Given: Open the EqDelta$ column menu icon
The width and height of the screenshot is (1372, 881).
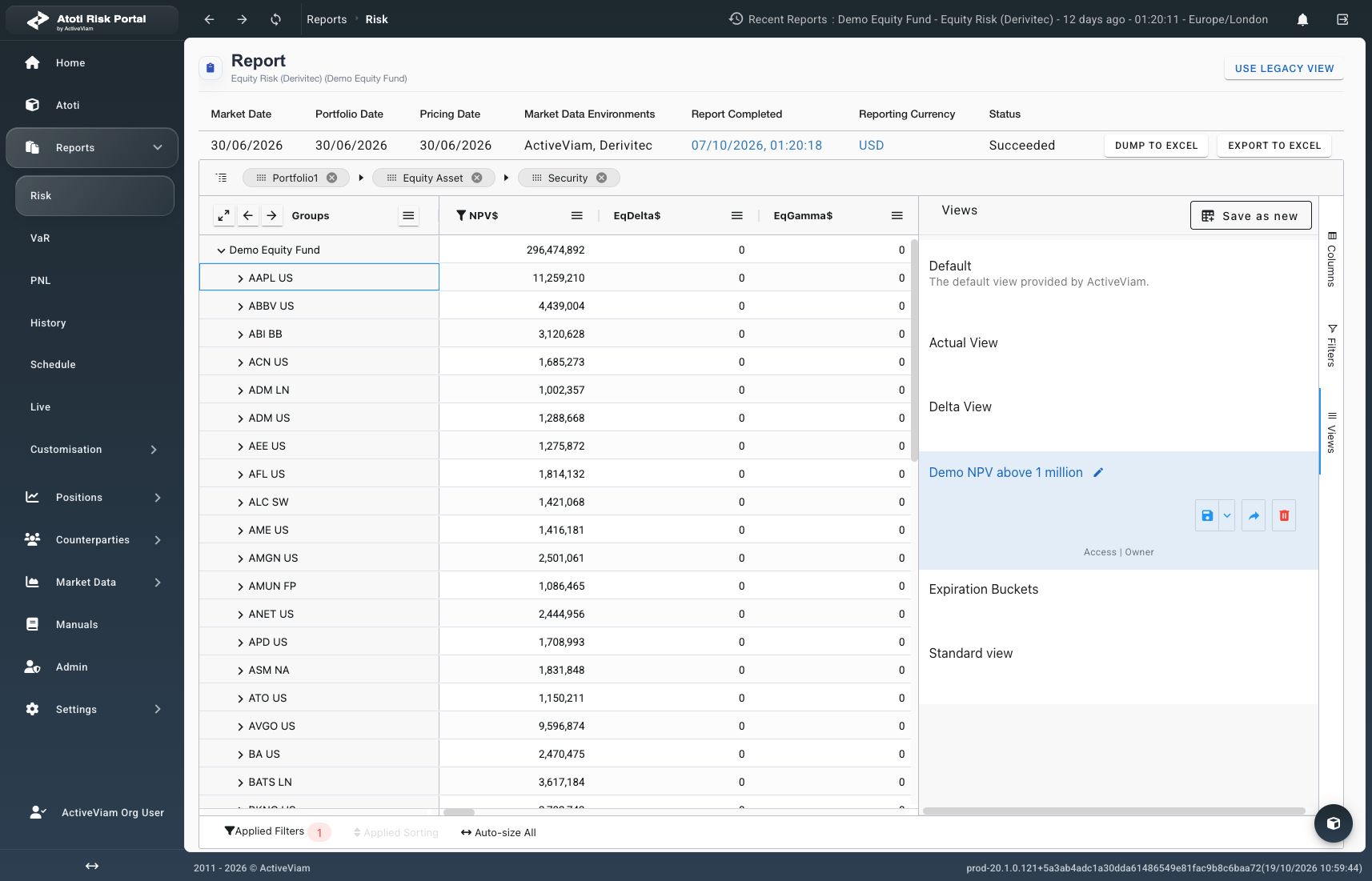Looking at the screenshot, I should click(x=737, y=215).
